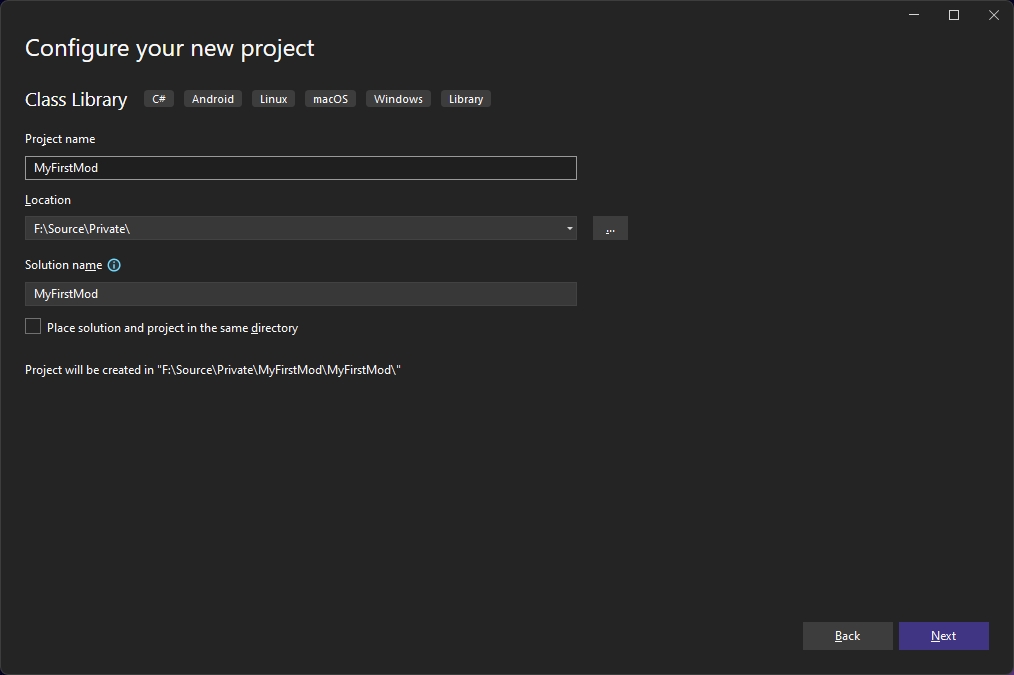Enable same directory for solution and project
The width and height of the screenshot is (1014, 675).
[33, 327]
